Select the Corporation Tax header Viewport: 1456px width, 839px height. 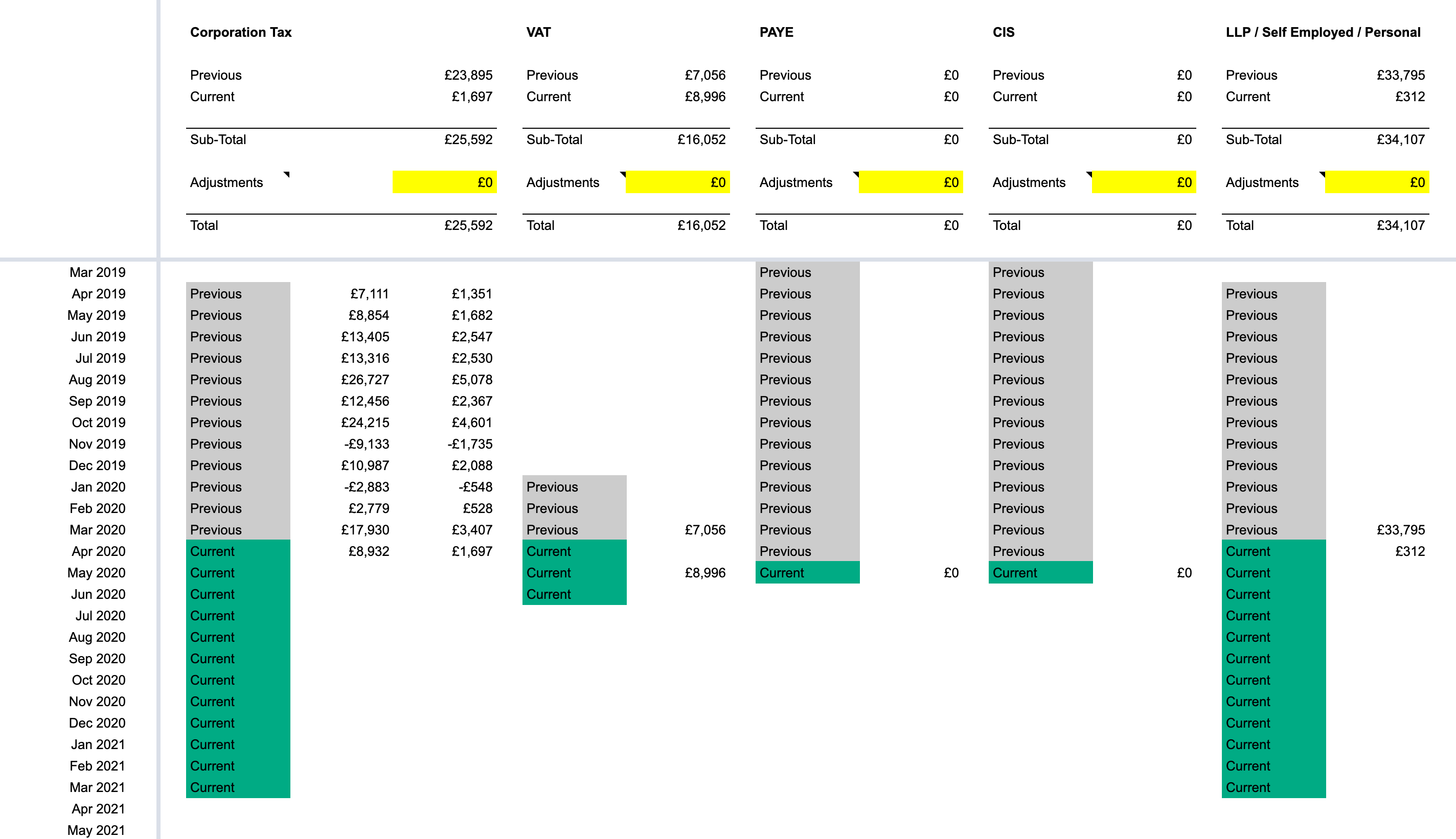tap(240, 32)
